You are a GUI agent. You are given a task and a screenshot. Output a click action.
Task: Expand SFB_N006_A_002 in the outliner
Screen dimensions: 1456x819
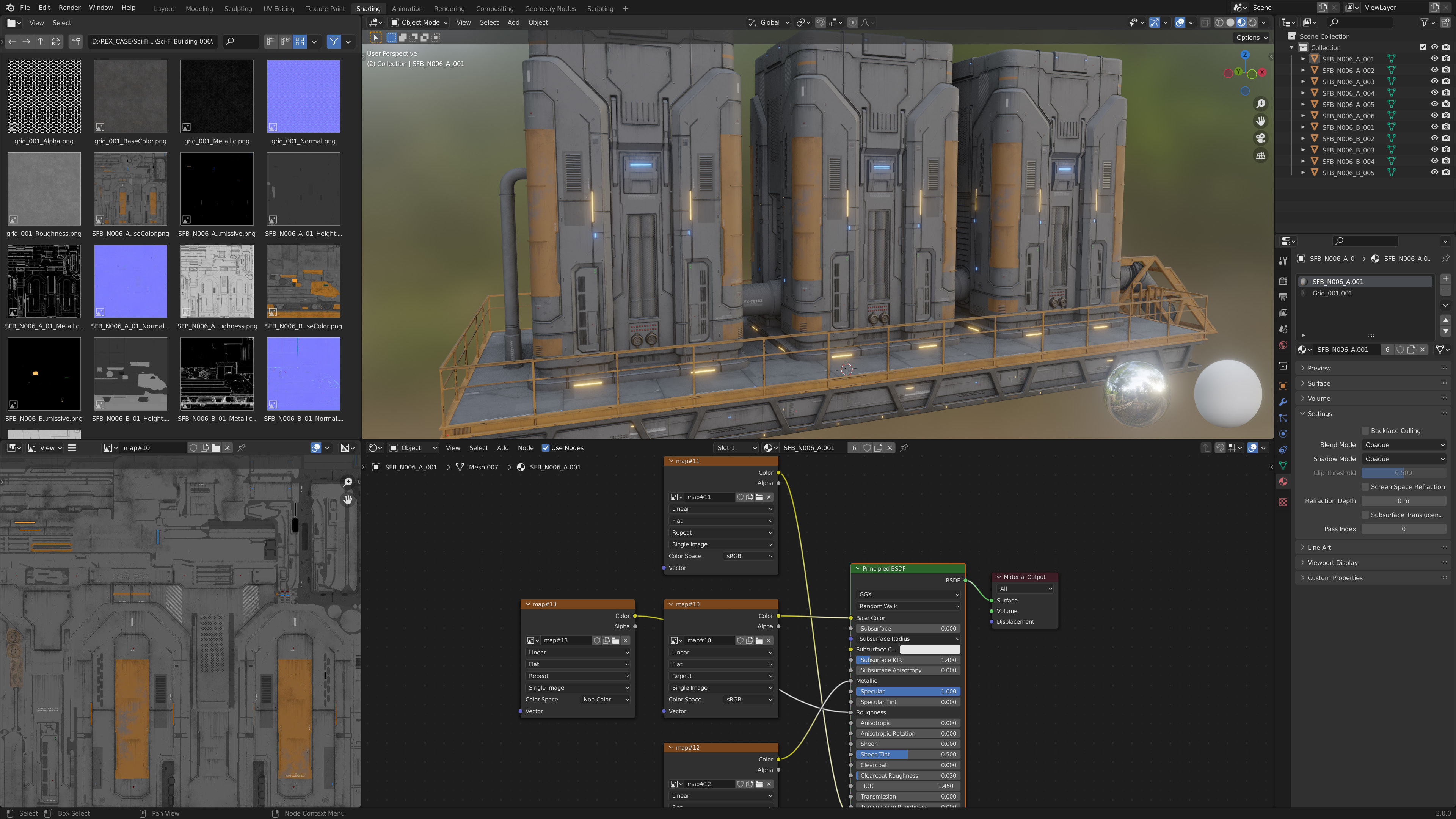point(1303,70)
